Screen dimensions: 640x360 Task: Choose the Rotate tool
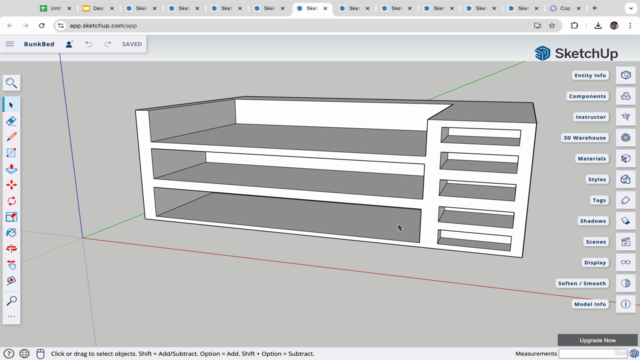[11, 201]
